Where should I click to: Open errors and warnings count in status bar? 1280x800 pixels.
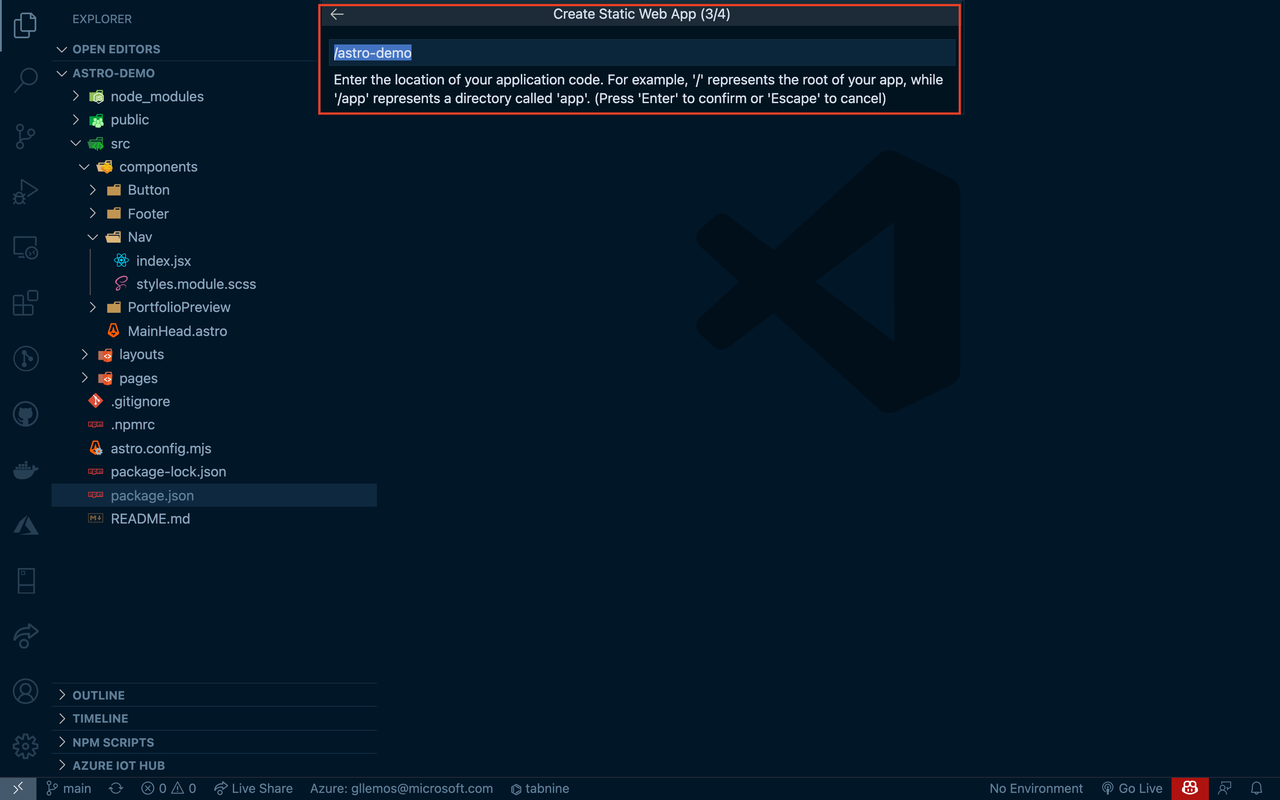coord(168,788)
